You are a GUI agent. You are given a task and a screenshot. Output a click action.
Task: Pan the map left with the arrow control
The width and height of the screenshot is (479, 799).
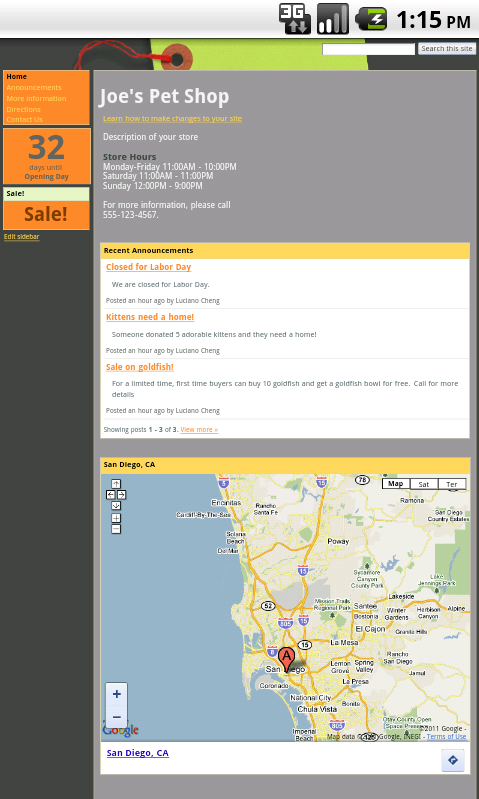point(111,494)
